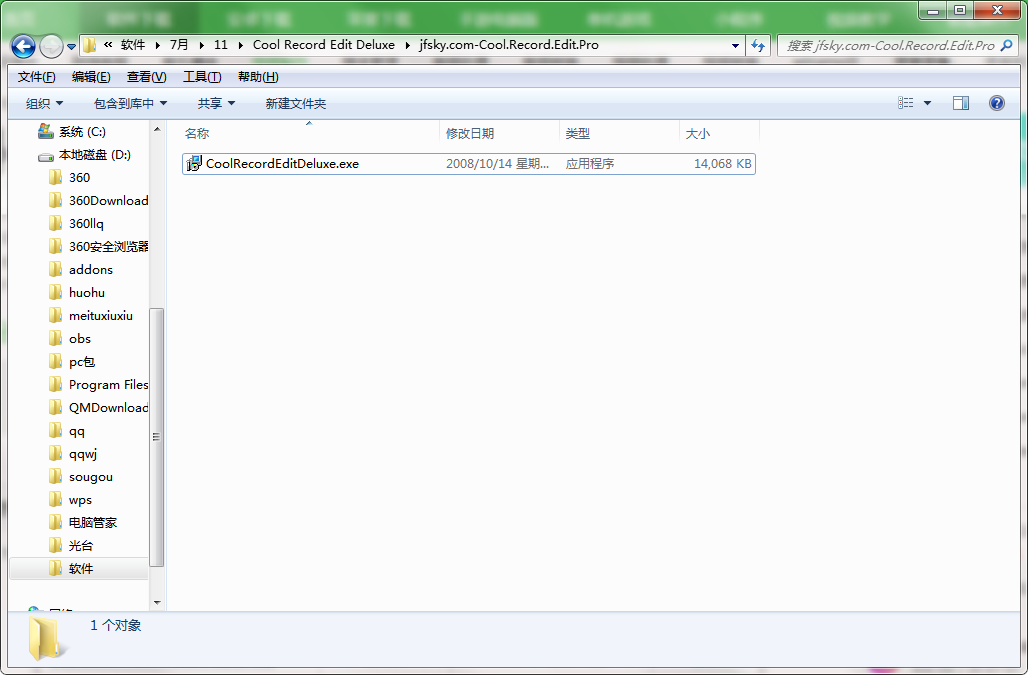
Task: Open the QMDownload folder in tree
Action: click(x=108, y=408)
